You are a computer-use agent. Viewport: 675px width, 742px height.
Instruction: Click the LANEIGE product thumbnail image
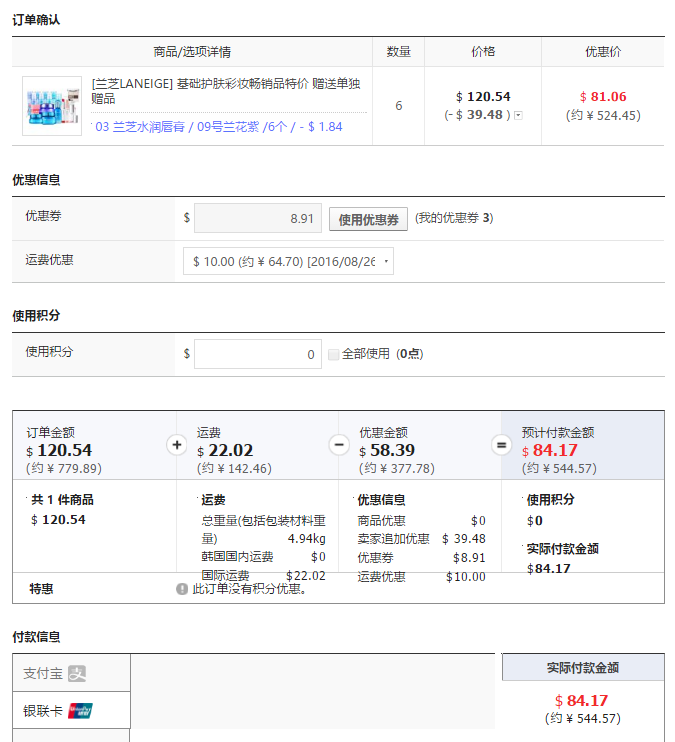52,106
